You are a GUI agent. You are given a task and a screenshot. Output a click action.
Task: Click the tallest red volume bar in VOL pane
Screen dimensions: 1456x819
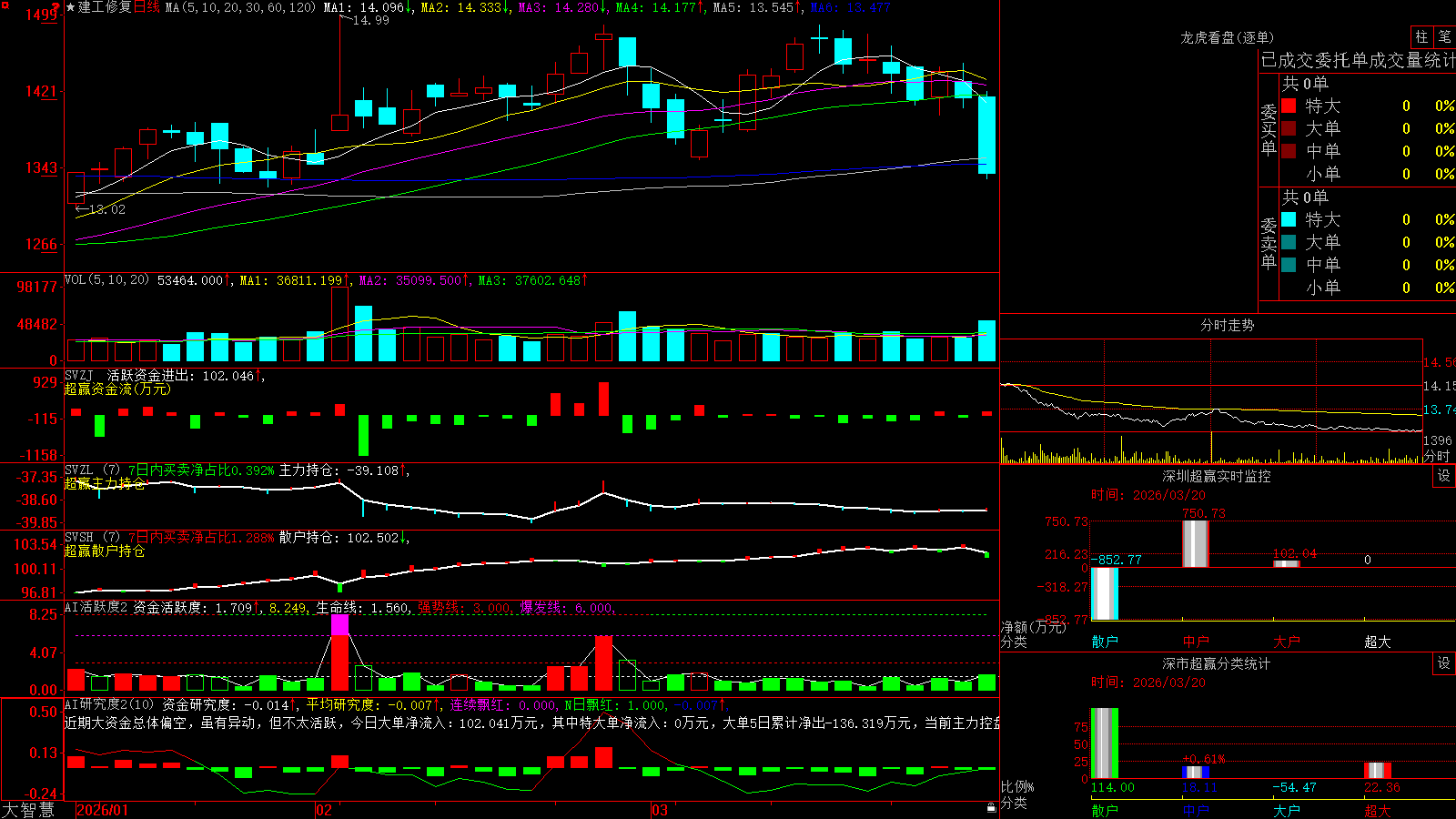[x=339, y=324]
